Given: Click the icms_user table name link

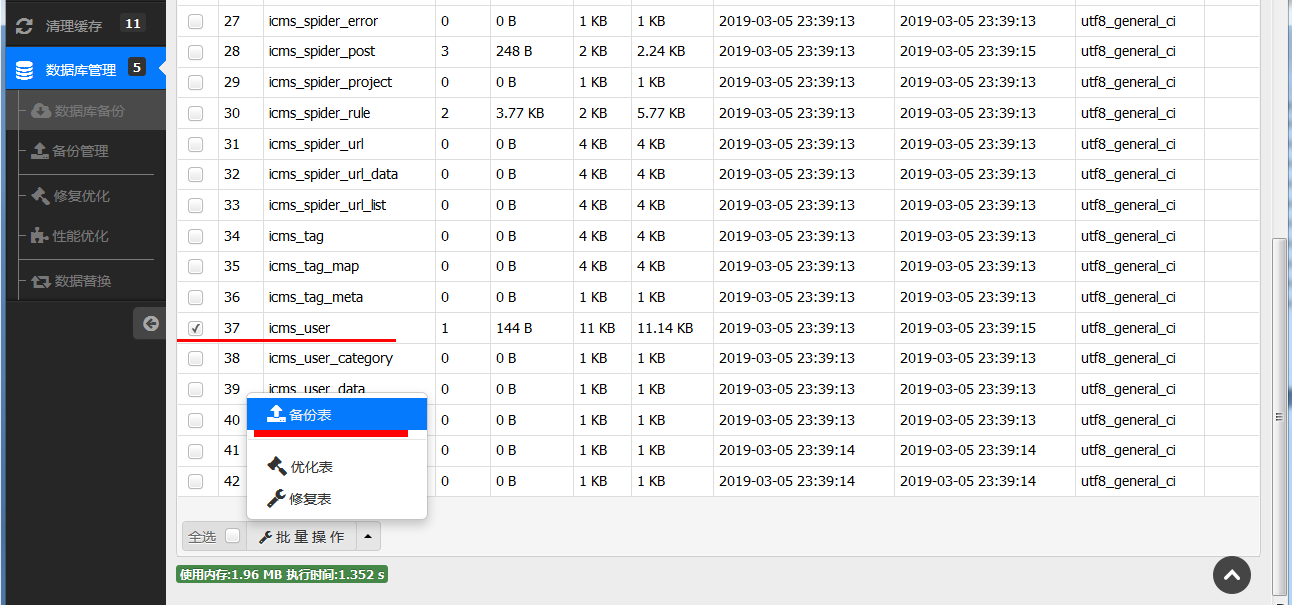Looking at the screenshot, I should tap(297, 327).
